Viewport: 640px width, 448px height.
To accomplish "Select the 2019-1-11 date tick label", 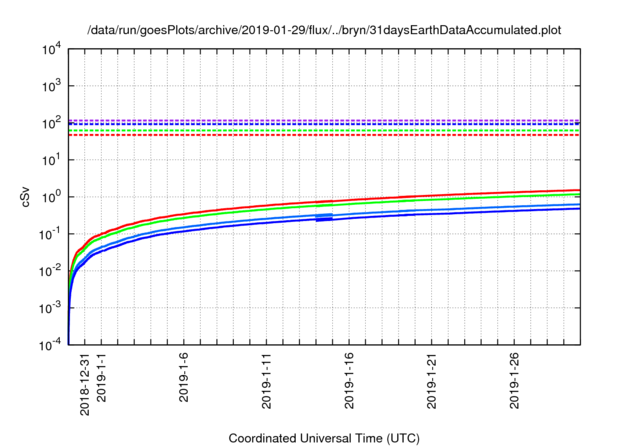I will pyautogui.click(x=267, y=381).
